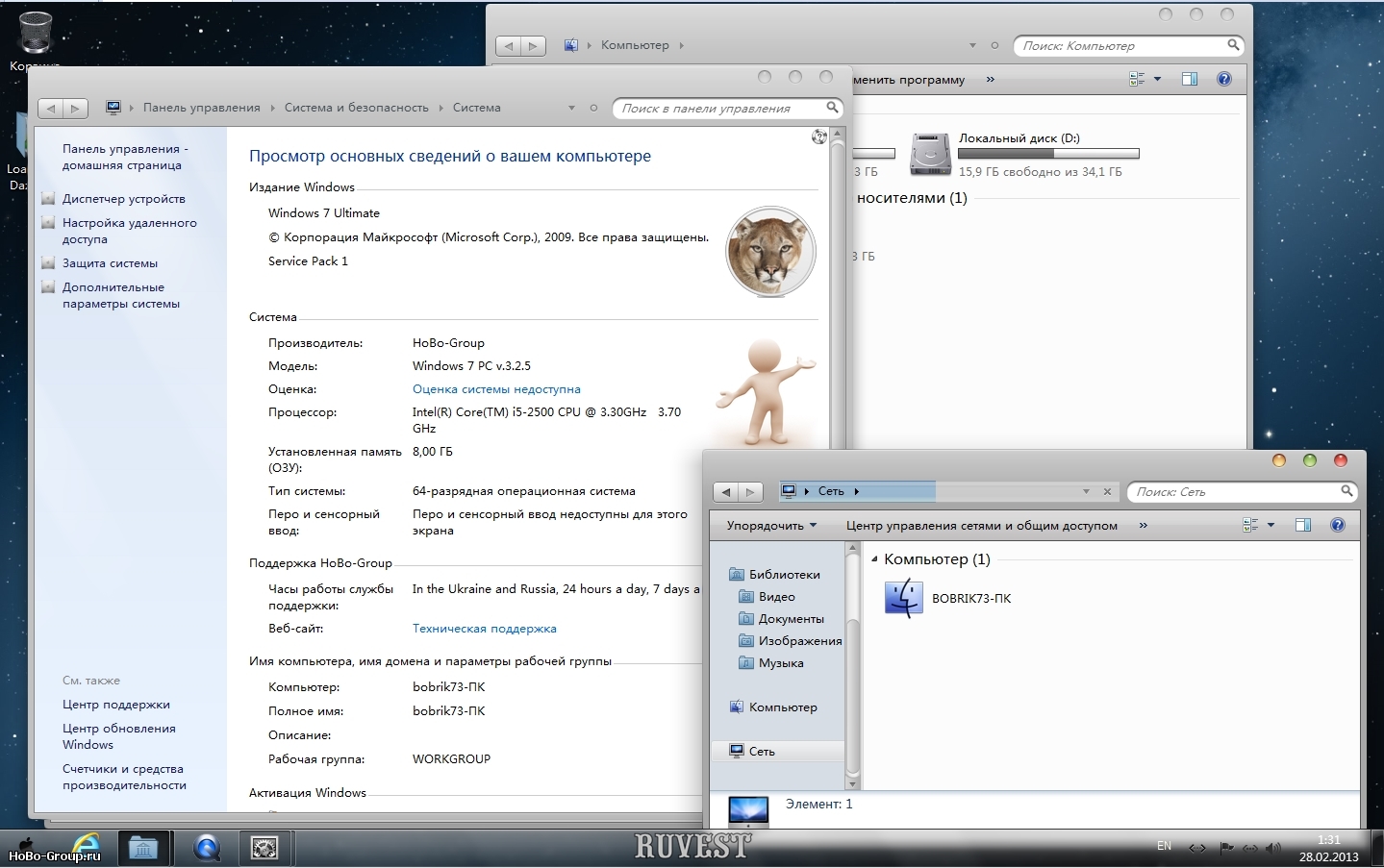Open the Recycle Bin on desktop
This screenshot has height=868, width=1384.
(35, 40)
